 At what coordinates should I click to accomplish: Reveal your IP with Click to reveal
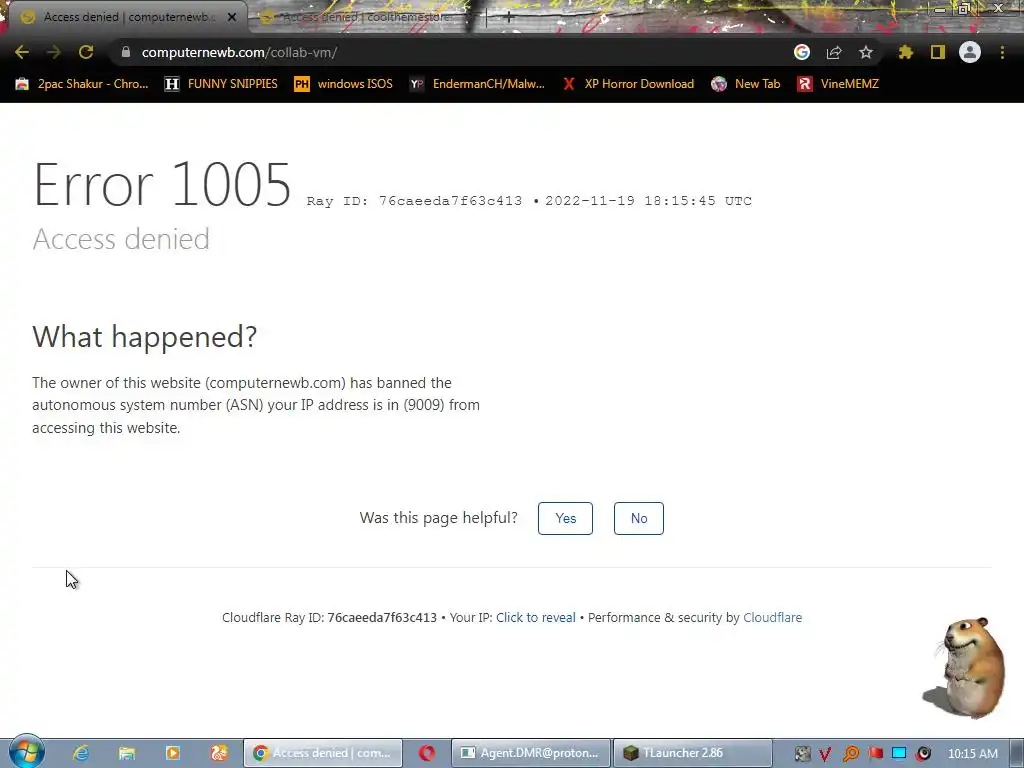pyautogui.click(x=536, y=618)
